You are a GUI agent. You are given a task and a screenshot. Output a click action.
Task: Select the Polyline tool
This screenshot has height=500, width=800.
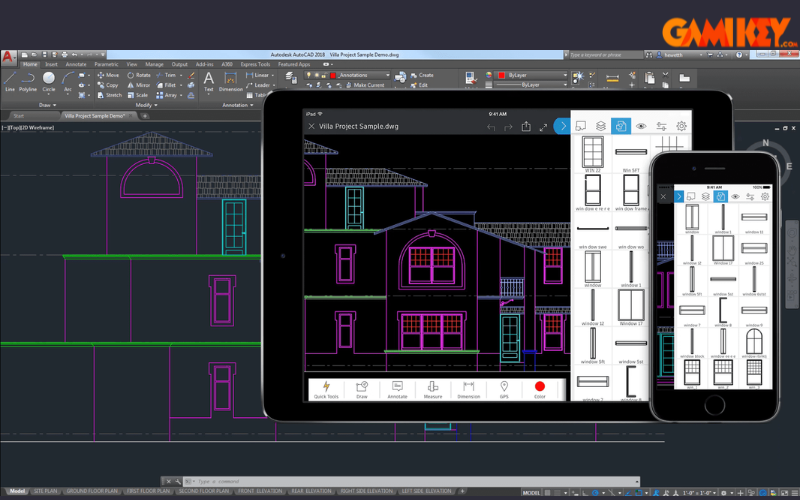(28, 81)
